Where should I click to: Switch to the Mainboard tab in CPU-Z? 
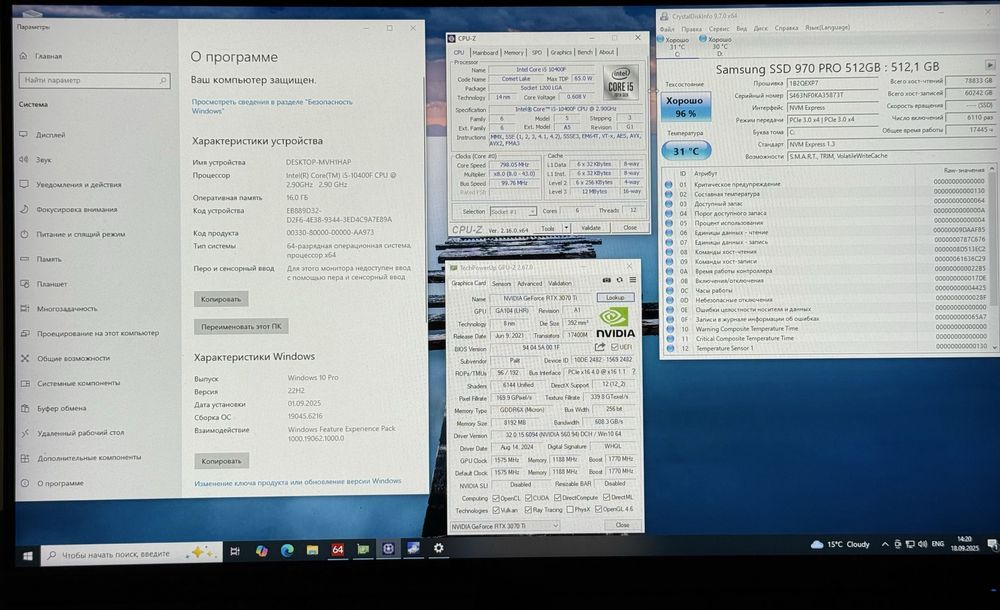tap(485, 52)
